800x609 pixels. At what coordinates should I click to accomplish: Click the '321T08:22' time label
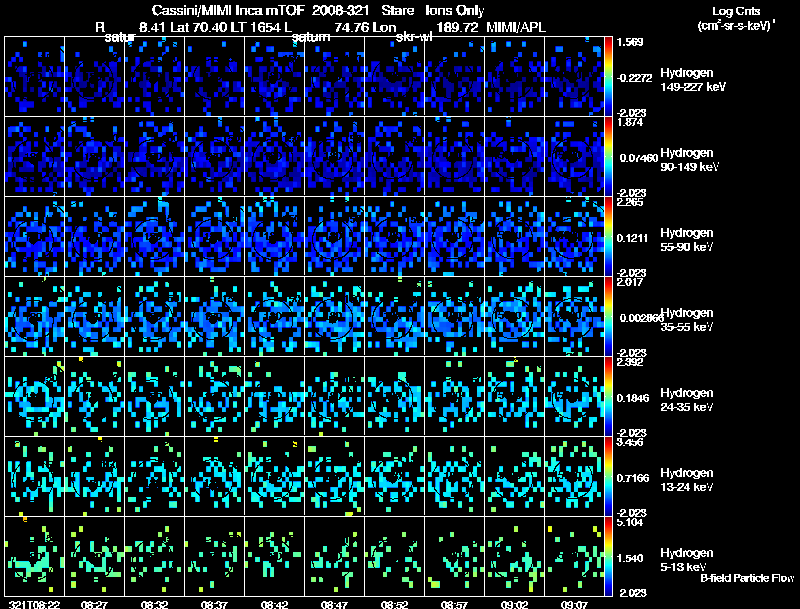pos(34,604)
